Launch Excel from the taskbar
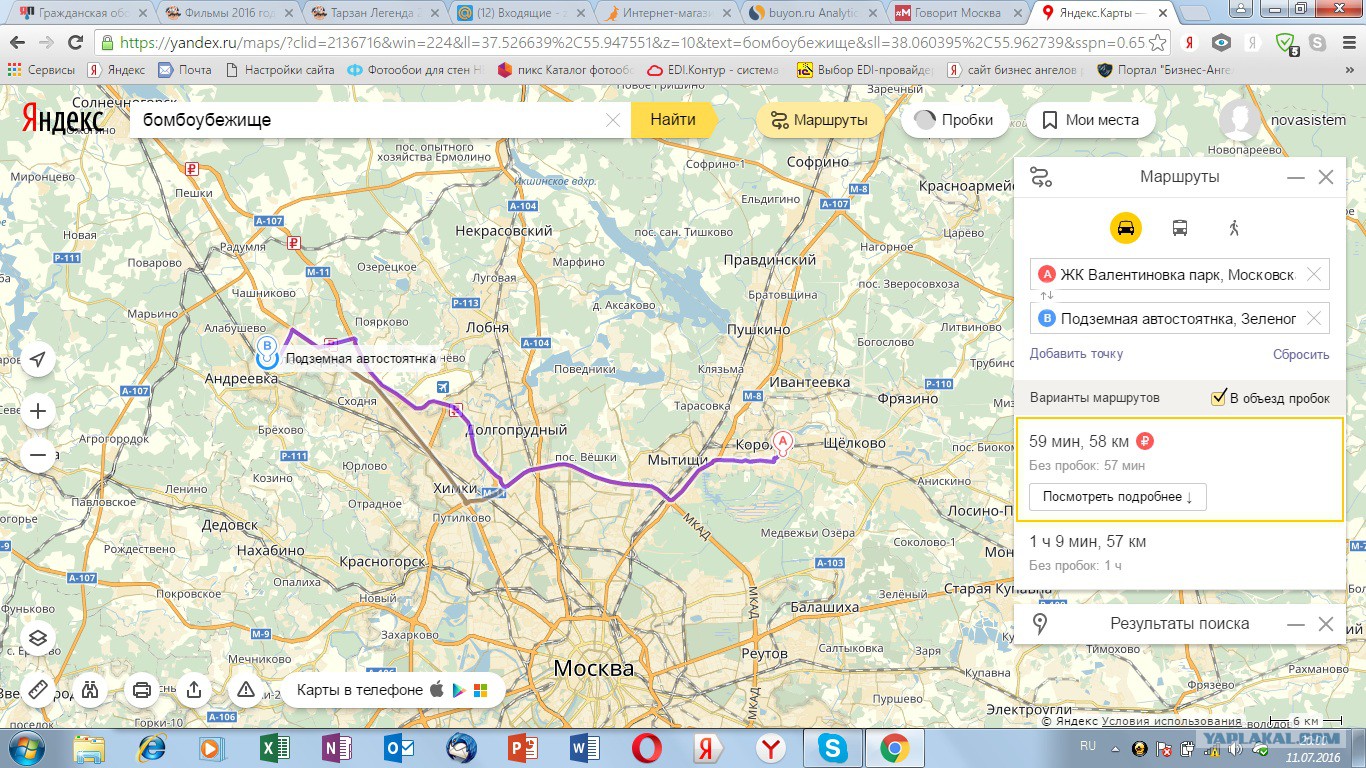Image resolution: width=1366 pixels, height=768 pixels. (x=274, y=748)
